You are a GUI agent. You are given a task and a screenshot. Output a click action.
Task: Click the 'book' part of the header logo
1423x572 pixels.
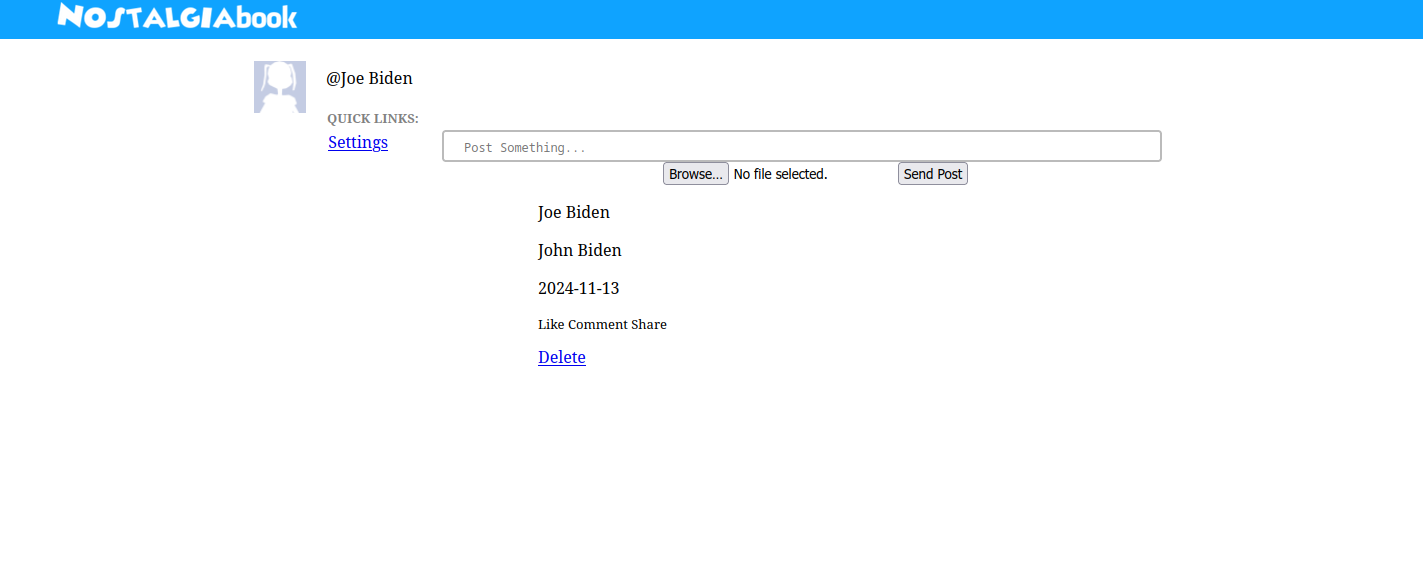coord(266,16)
